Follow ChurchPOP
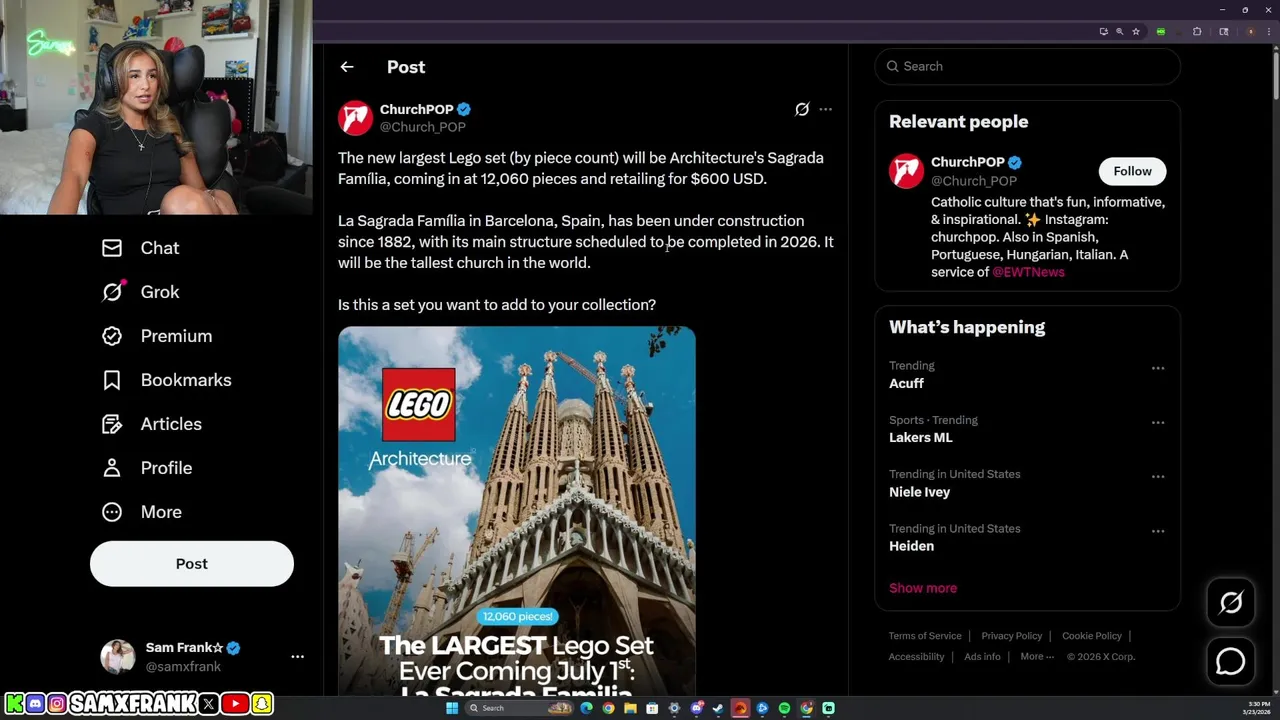1280x720 pixels. pos(1132,171)
